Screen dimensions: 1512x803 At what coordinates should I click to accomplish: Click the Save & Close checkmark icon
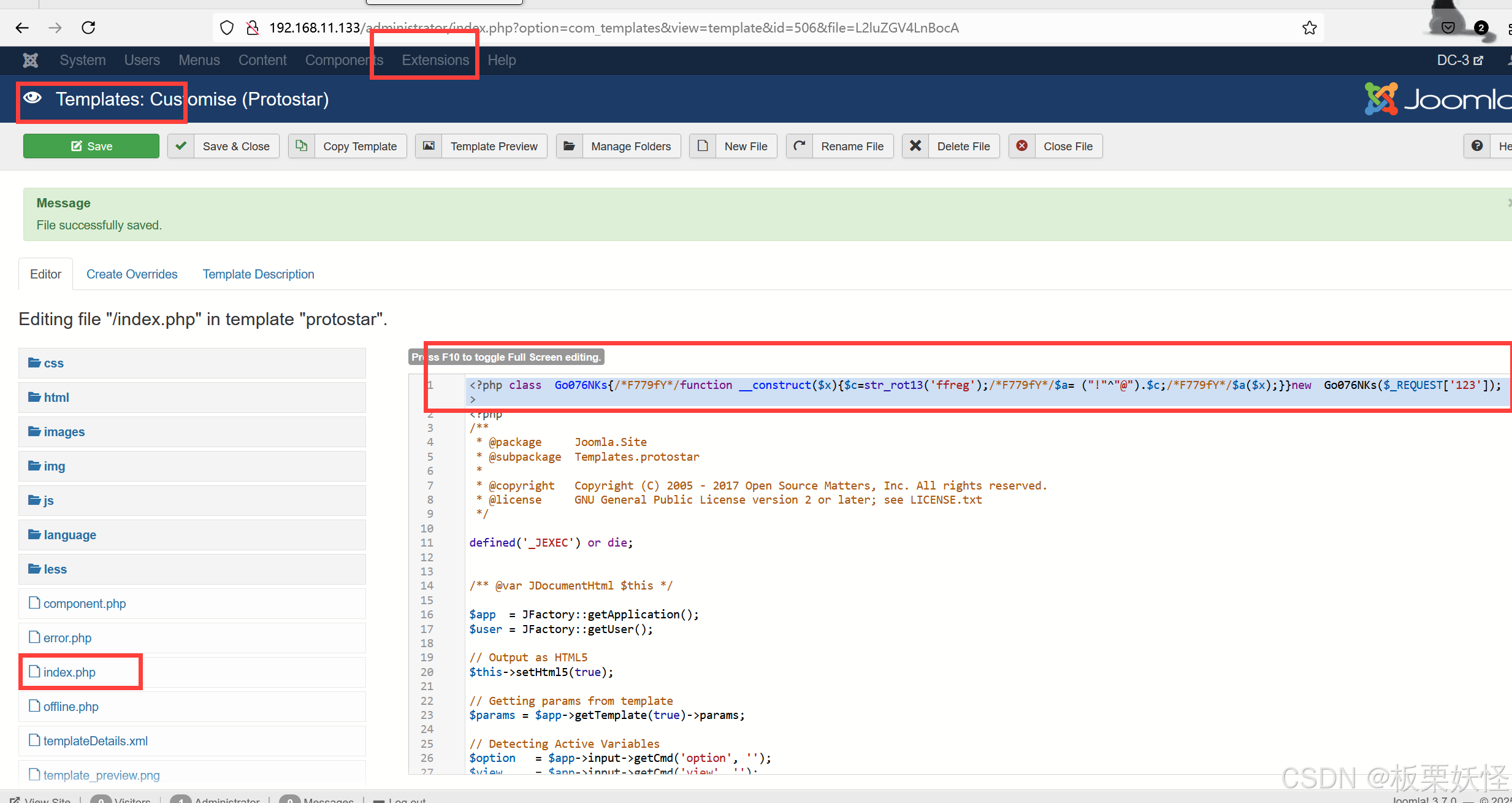tap(181, 146)
